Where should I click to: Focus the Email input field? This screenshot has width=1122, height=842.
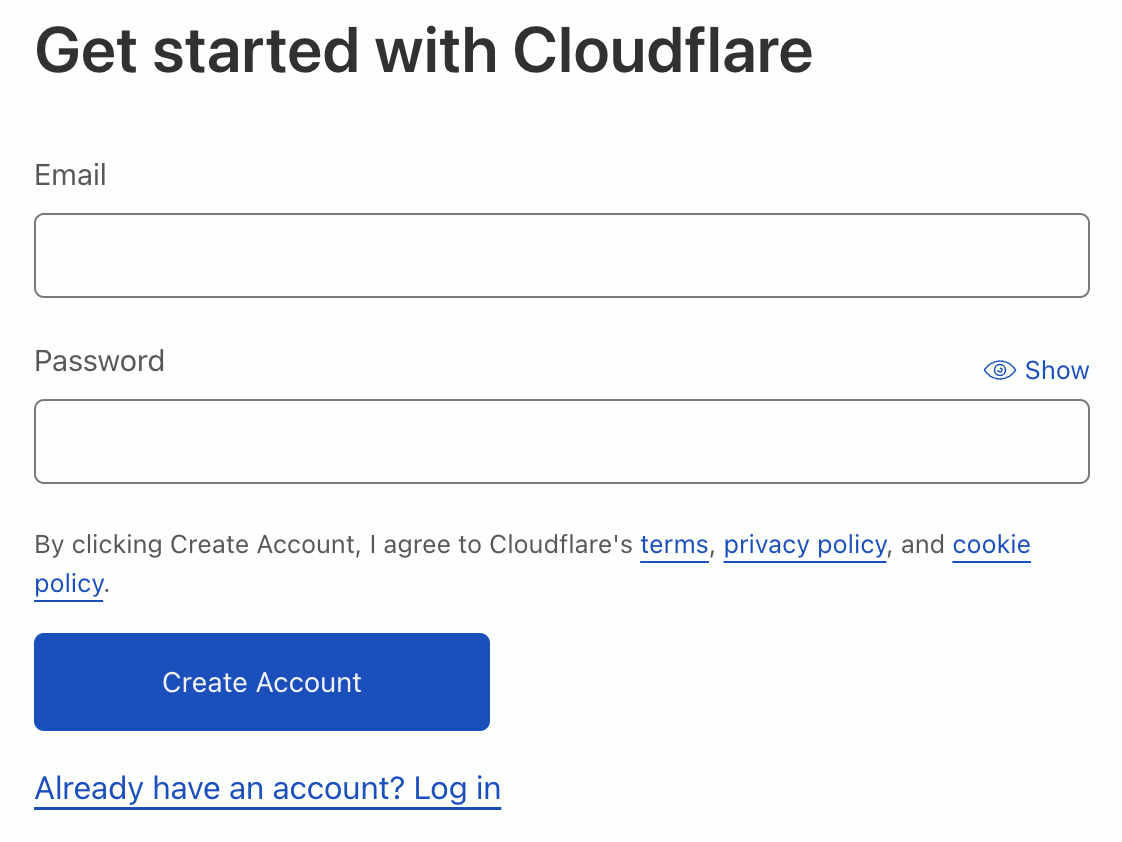[561, 255]
